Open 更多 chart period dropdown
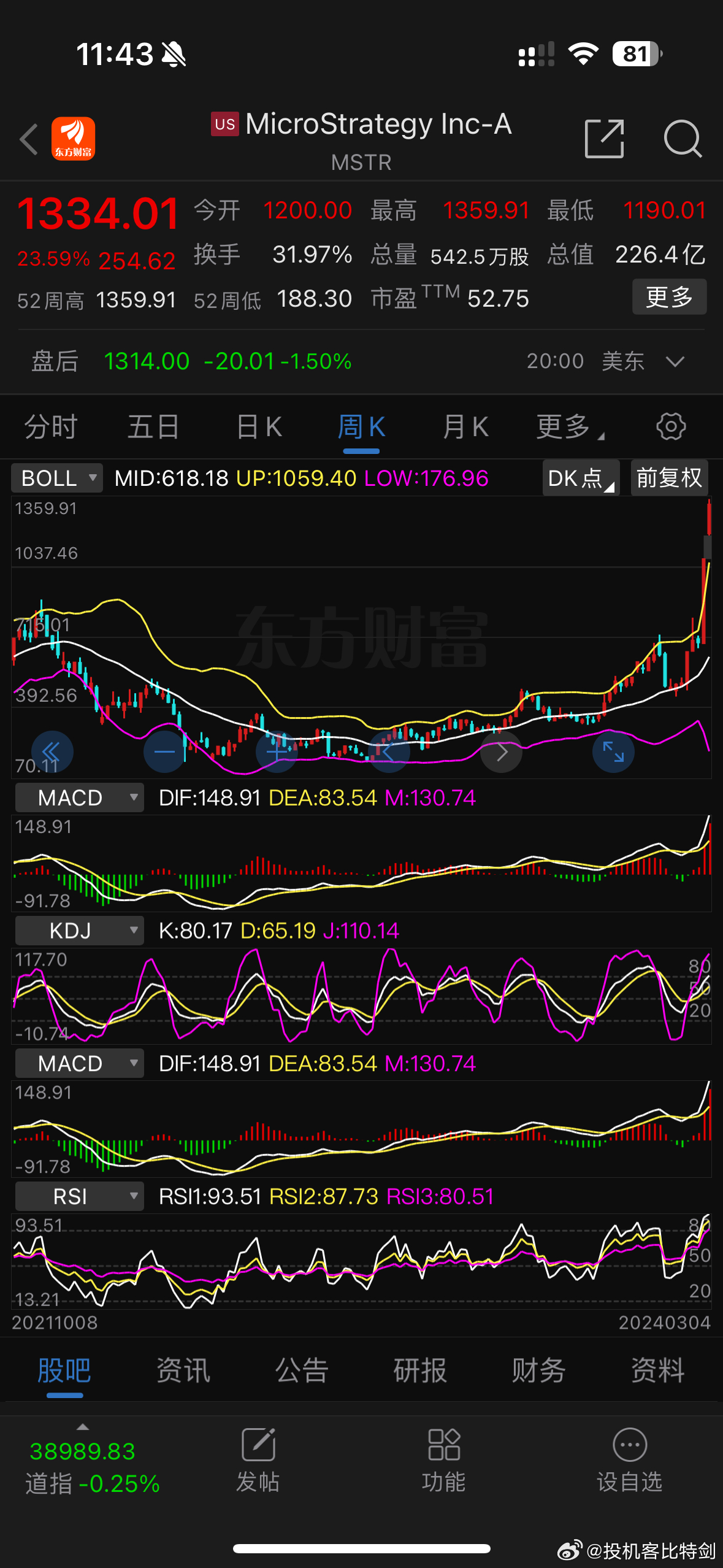Image resolution: width=723 pixels, height=1568 pixels. click(570, 426)
